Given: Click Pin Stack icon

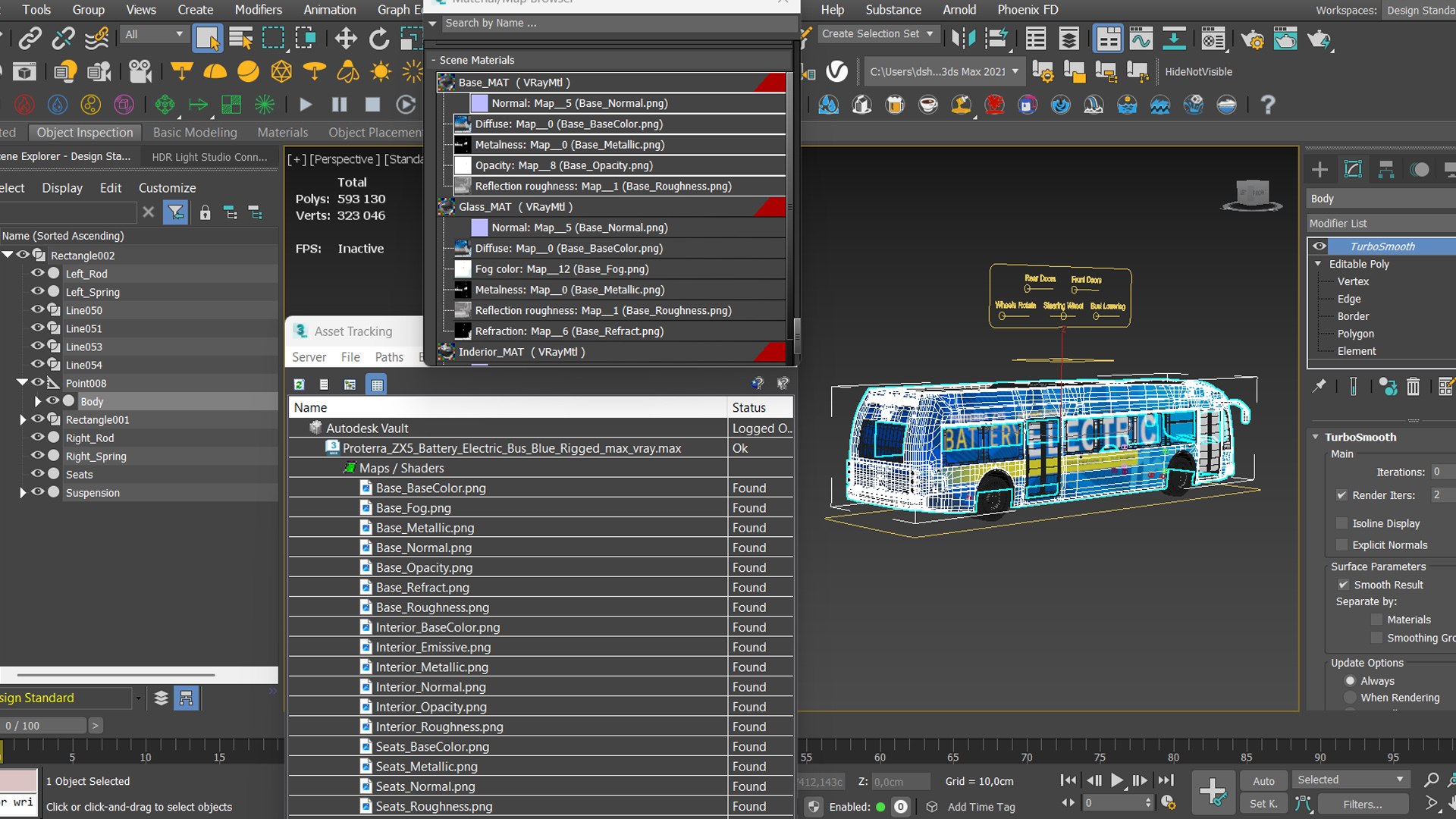Looking at the screenshot, I should coord(1319,386).
